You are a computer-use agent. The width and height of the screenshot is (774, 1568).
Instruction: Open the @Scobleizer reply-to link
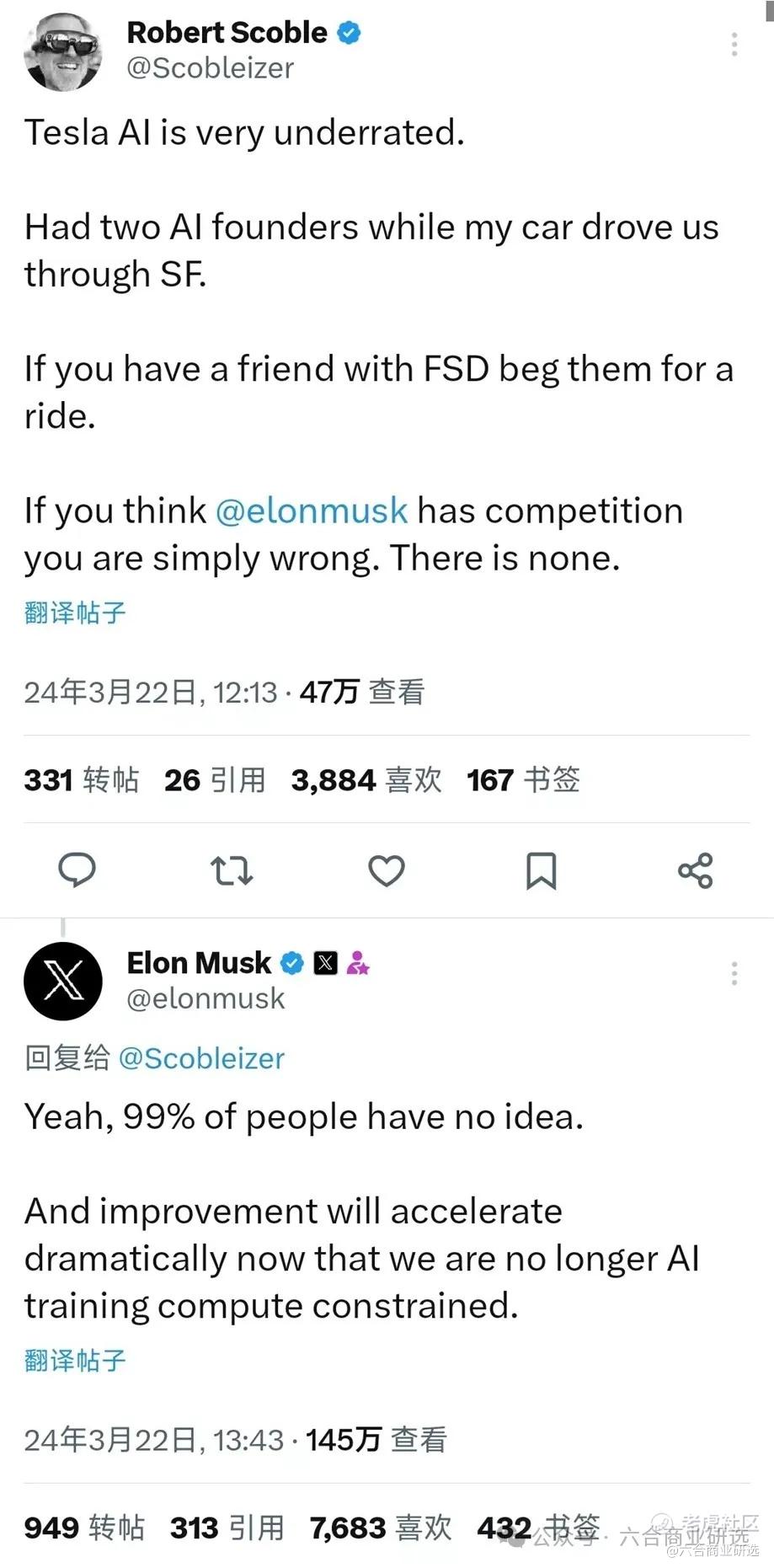[201, 1057]
